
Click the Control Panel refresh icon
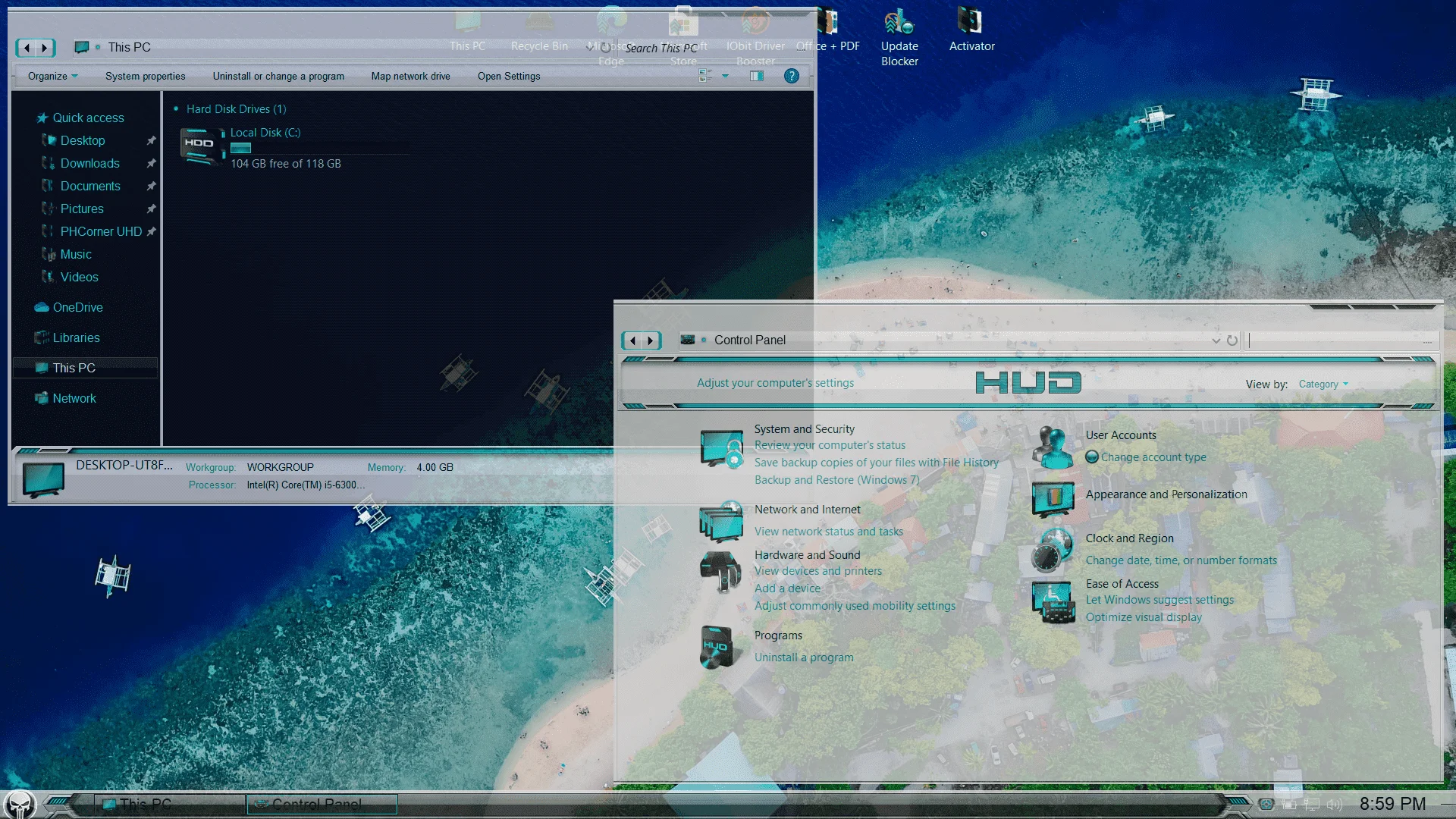1232,340
